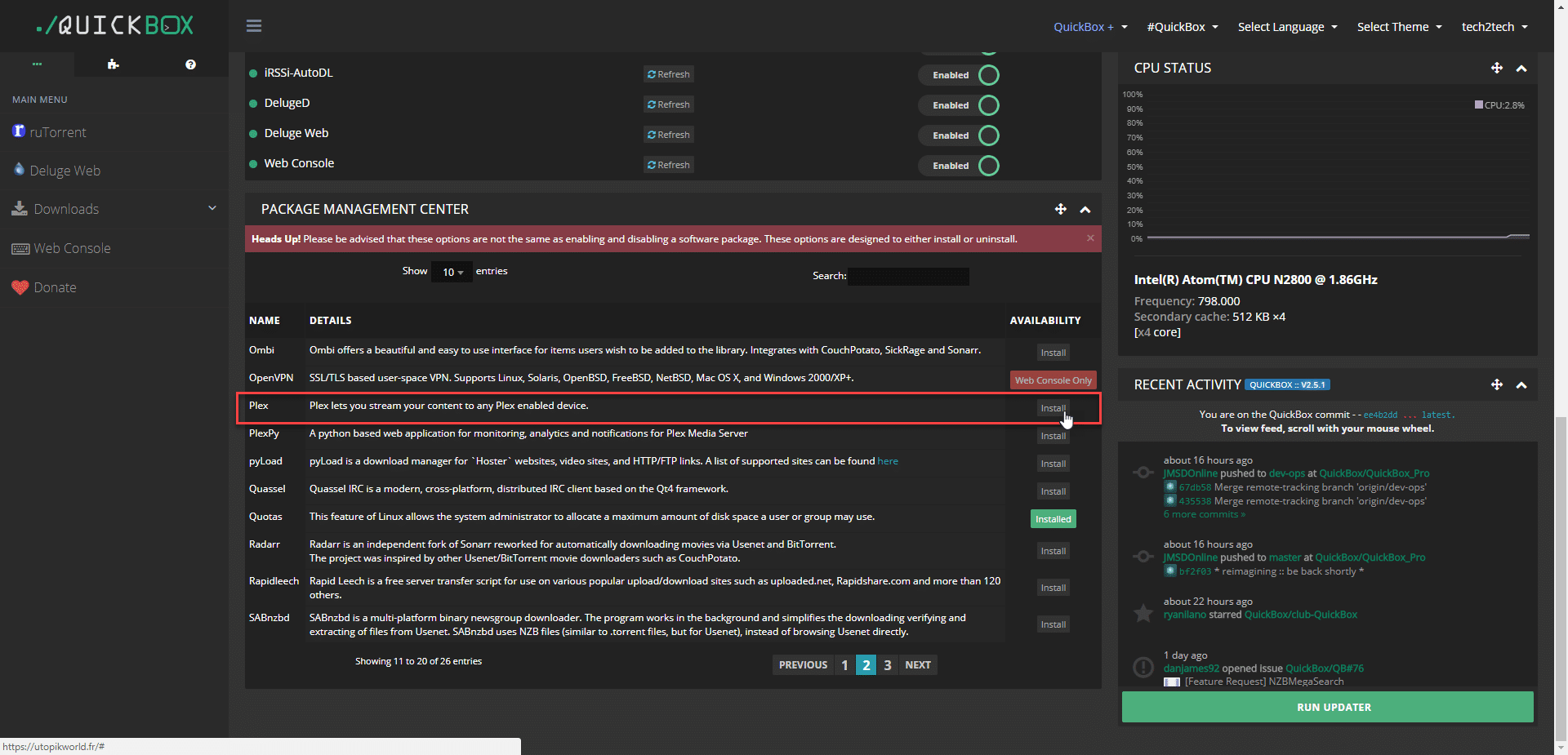Open the show entries count dropdown
The image size is (1568, 755).
(x=452, y=272)
